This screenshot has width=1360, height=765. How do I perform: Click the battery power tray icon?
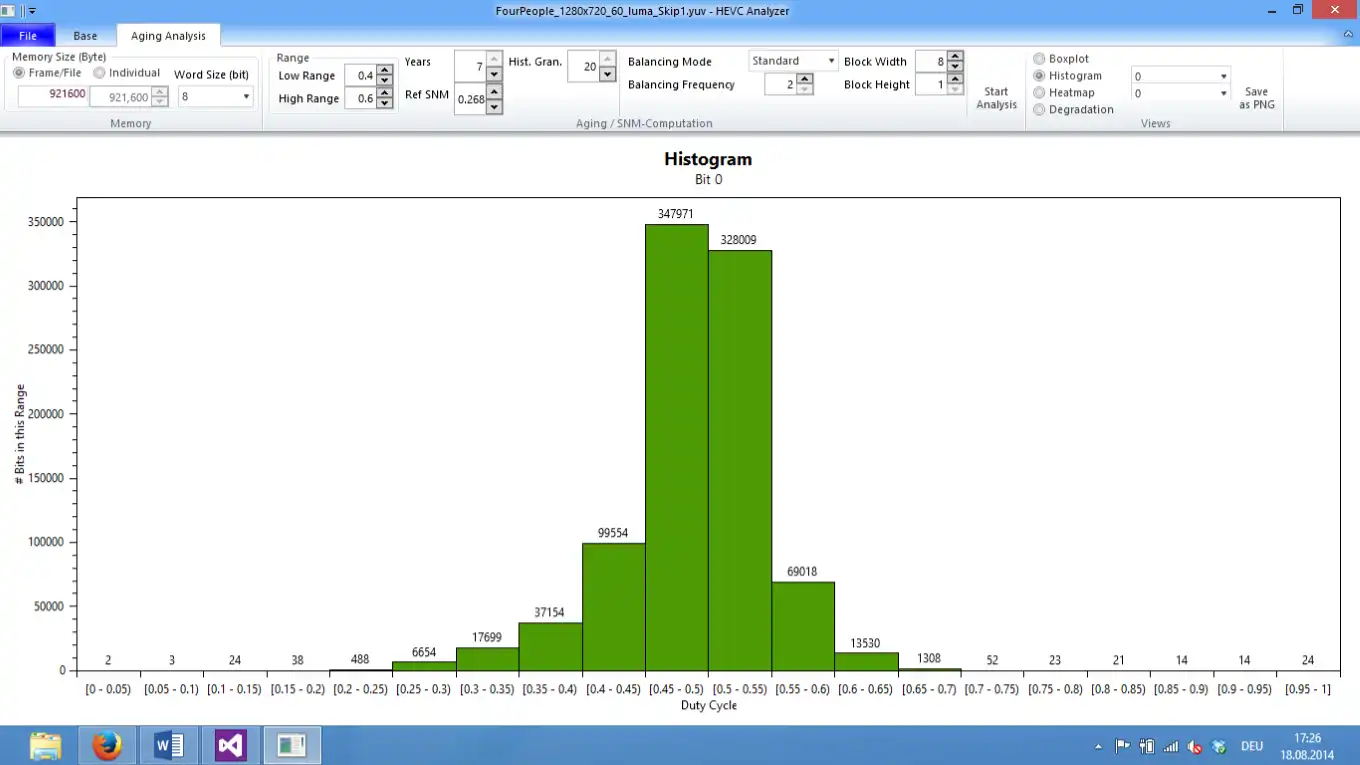(1146, 746)
